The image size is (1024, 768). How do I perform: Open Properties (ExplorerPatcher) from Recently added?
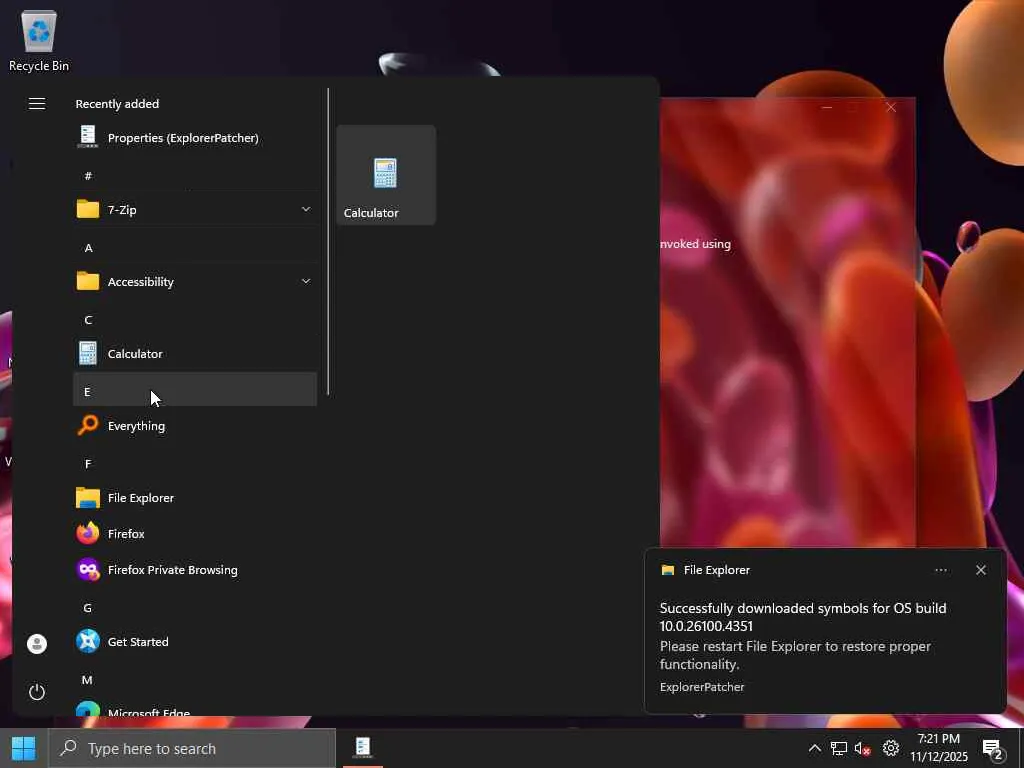pos(195,138)
